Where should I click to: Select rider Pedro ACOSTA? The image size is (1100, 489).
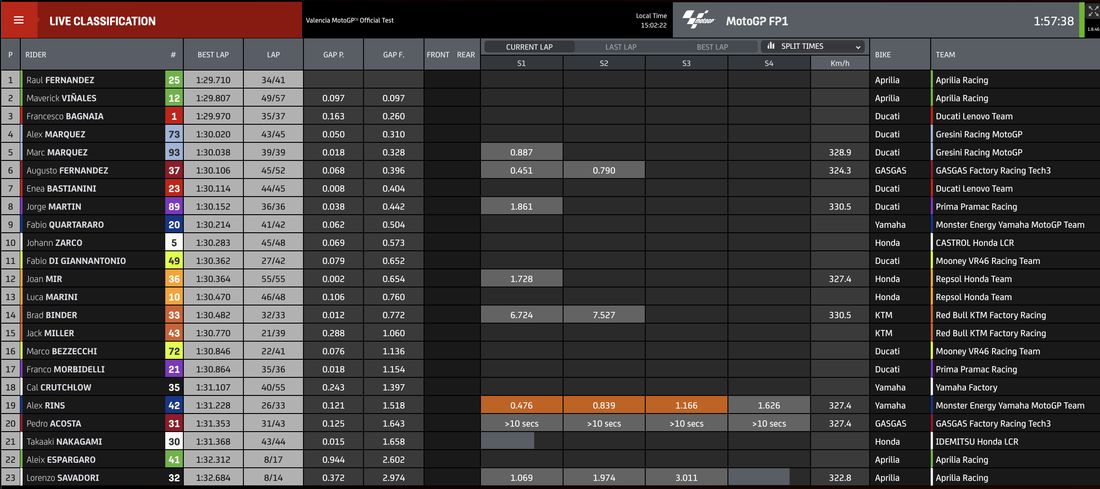click(53, 423)
